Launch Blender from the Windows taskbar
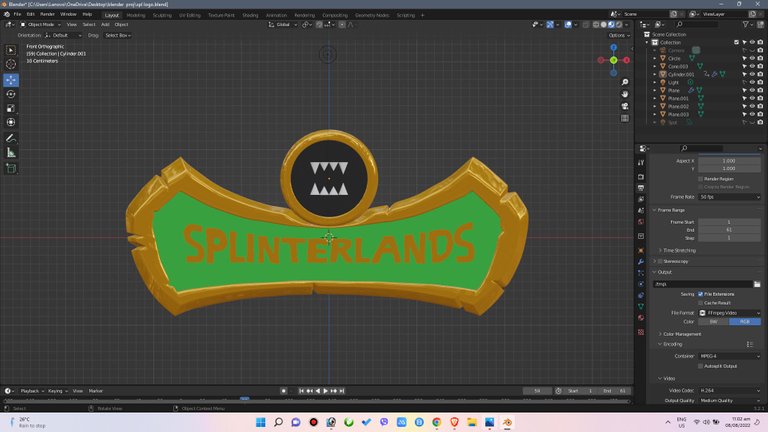Screen dimensions: 768x432 pyautogui.click(x=507, y=422)
